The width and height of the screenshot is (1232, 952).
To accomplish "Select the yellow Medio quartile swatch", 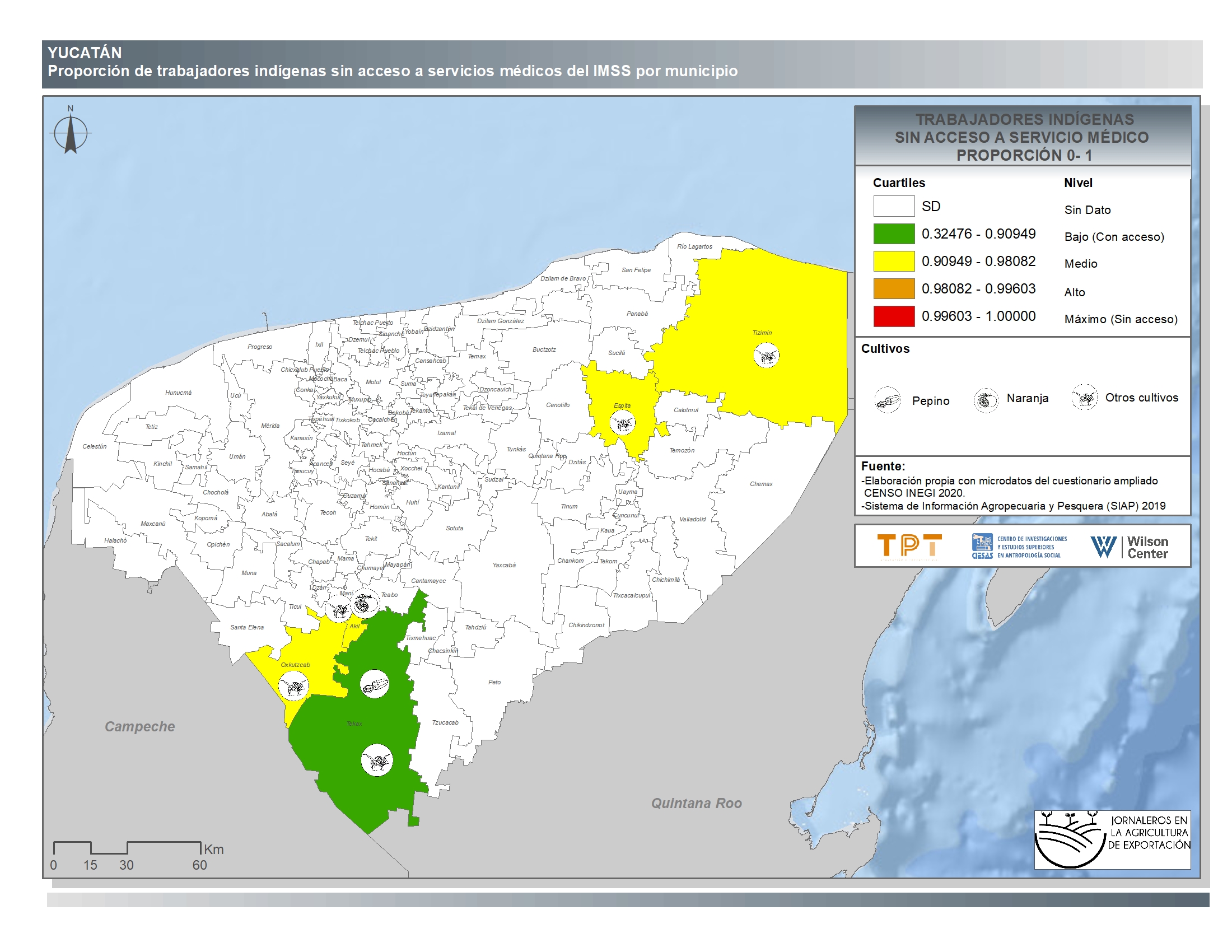I will coord(894,261).
